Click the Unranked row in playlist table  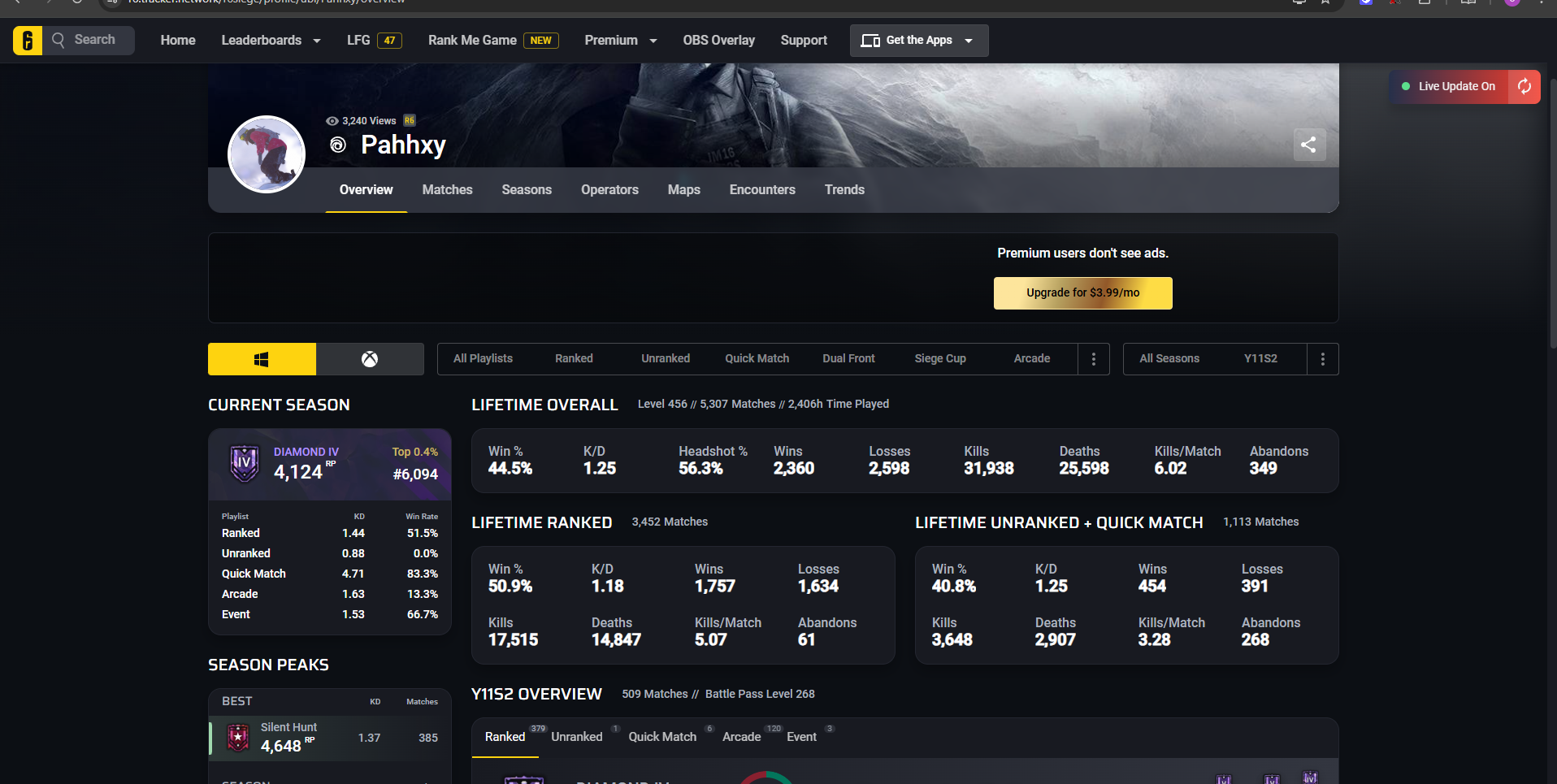[330, 554]
